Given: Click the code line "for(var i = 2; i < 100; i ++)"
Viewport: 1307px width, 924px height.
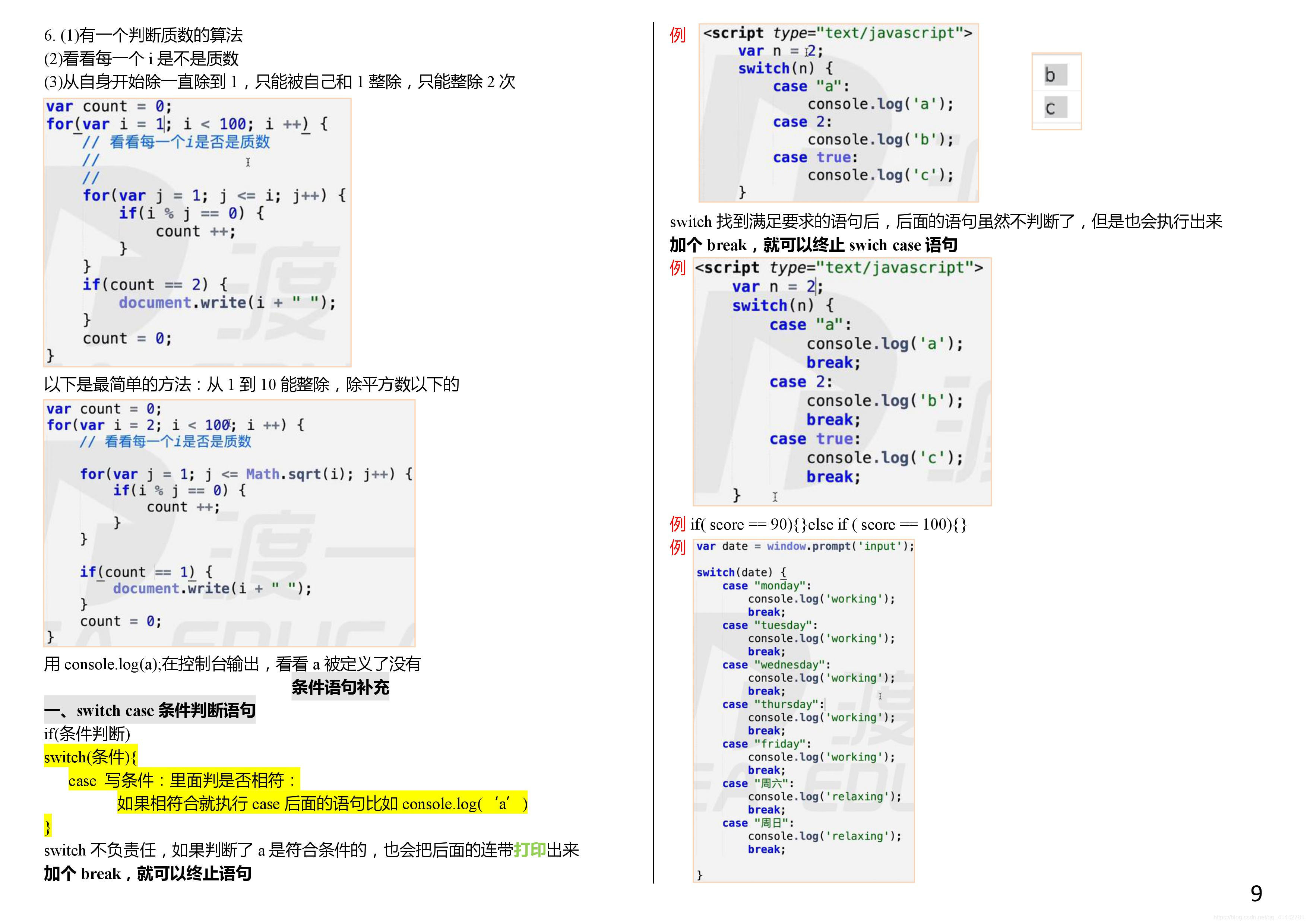Looking at the screenshot, I should [x=175, y=425].
